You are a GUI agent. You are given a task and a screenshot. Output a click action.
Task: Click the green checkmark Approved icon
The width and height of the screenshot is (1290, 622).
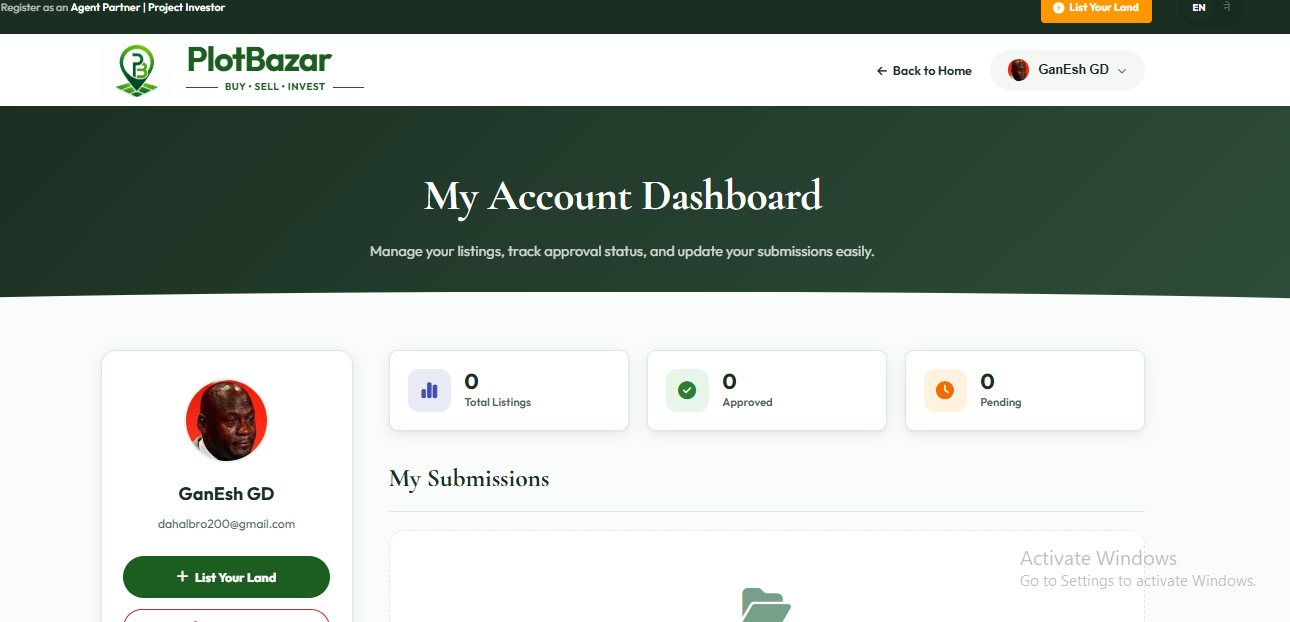pyautogui.click(x=687, y=390)
